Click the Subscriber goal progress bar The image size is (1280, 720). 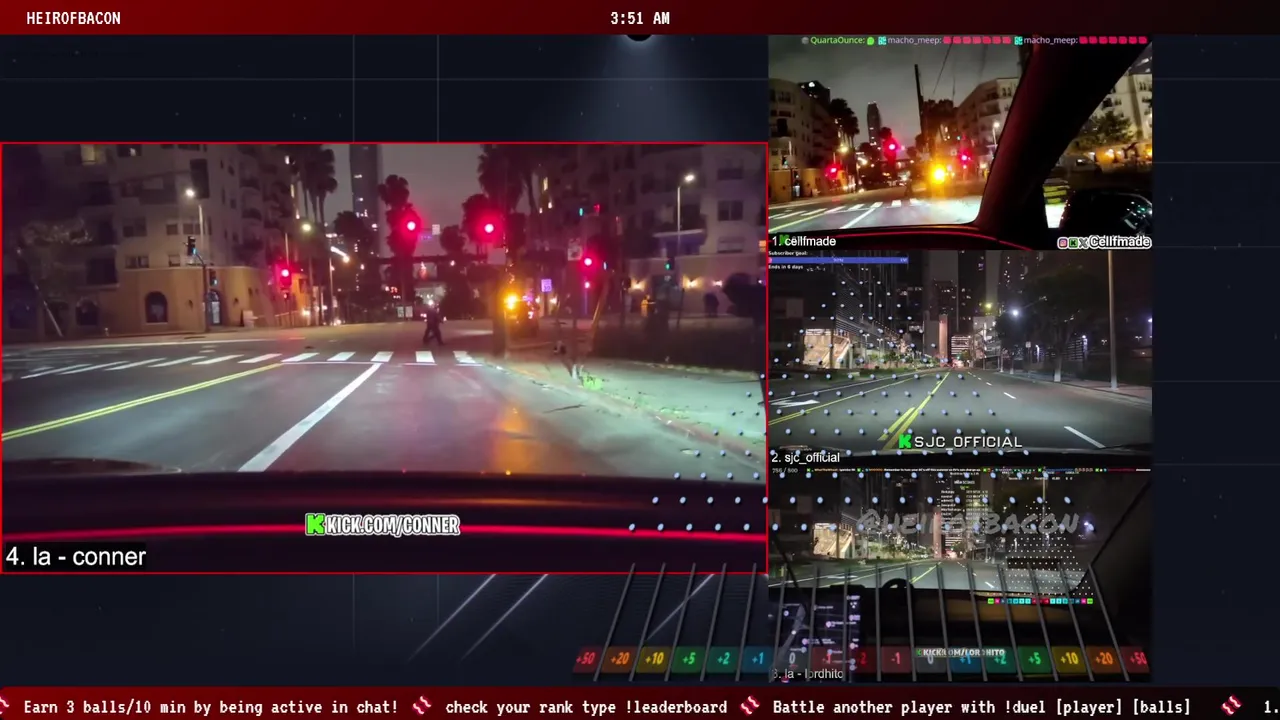coord(838,260)
